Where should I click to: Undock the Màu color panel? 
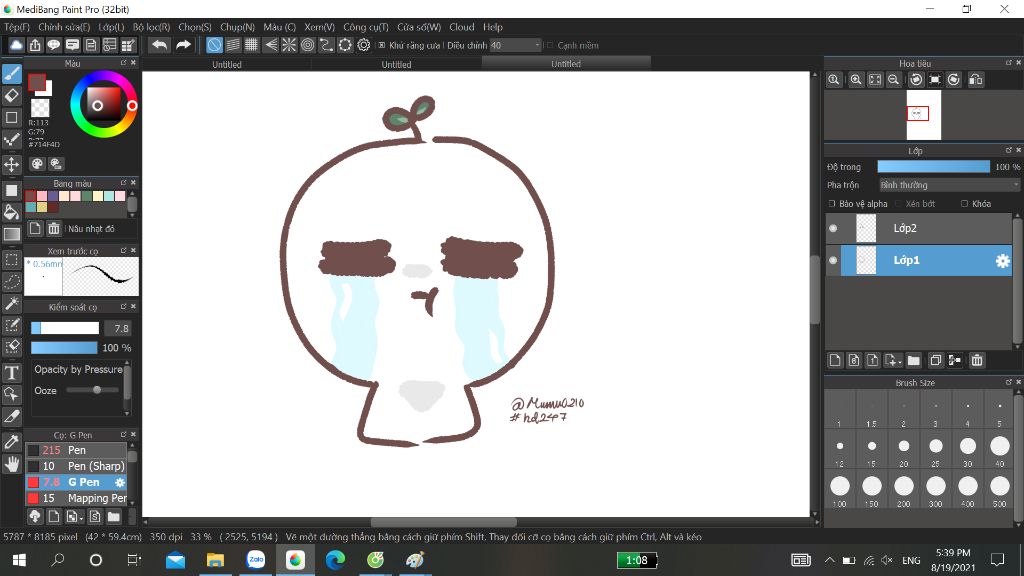123,63
